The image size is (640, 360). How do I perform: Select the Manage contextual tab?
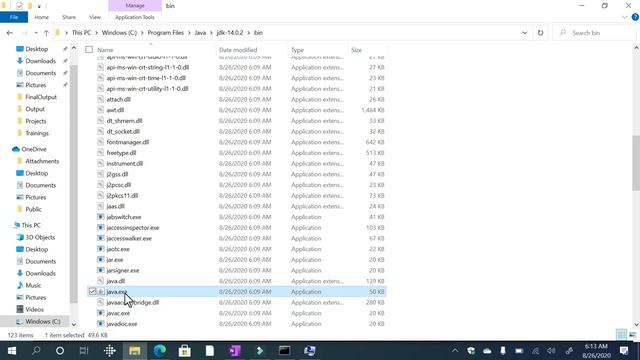tap(135, 6)
